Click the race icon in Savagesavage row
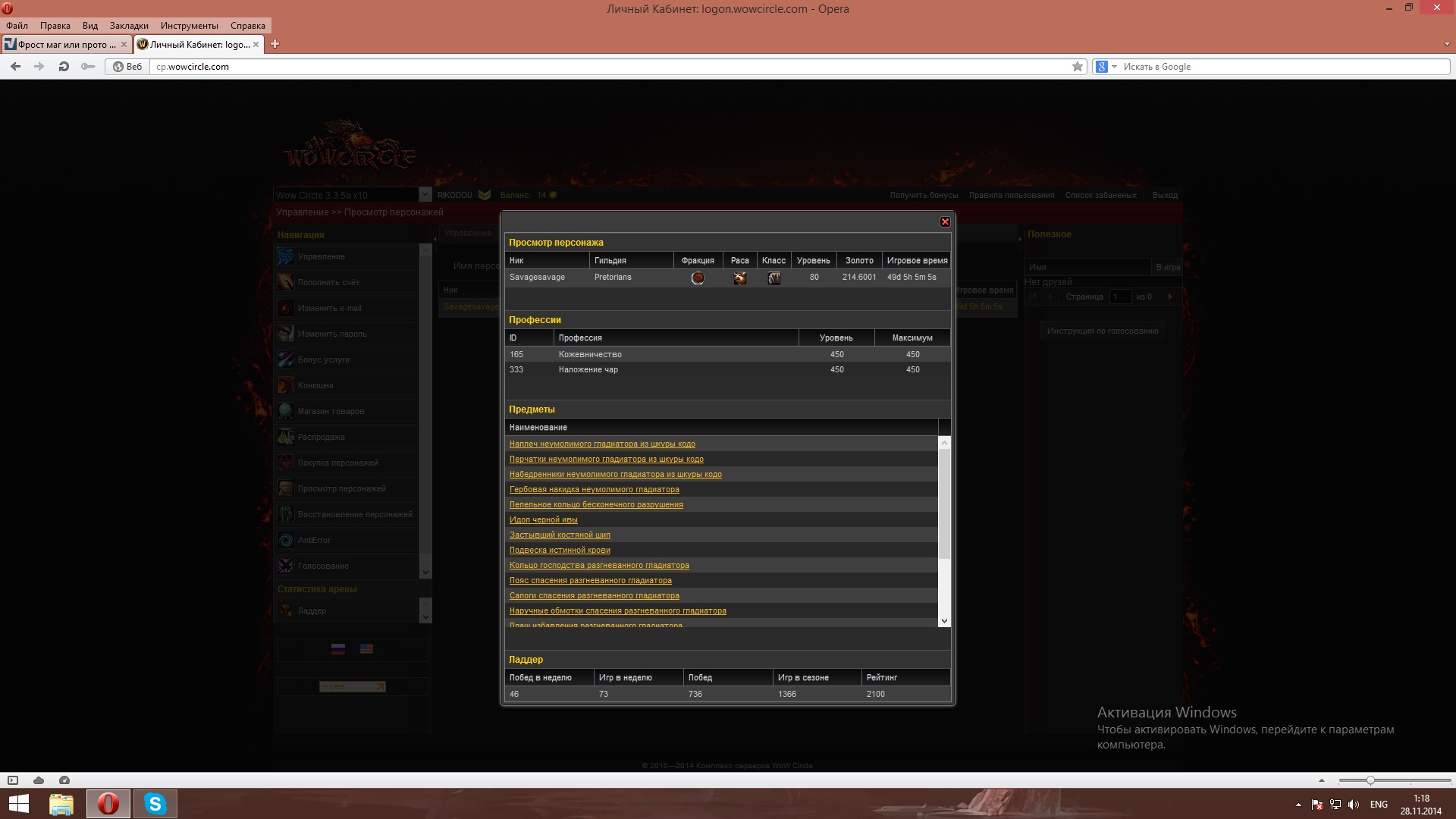This screenshot has height=819, width=1456. pyautogui.click(x=739, y=278)
